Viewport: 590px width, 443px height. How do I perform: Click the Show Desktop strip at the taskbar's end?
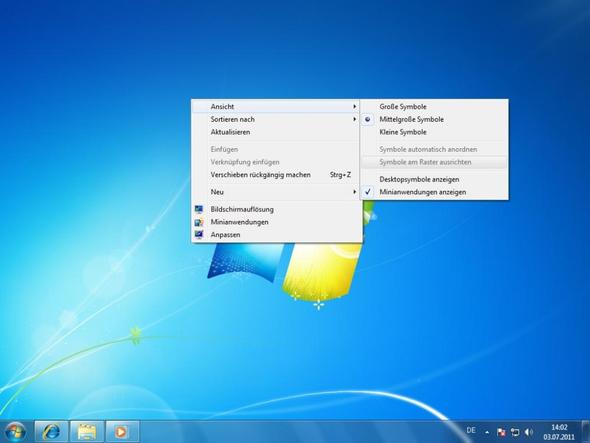[586, 432]
